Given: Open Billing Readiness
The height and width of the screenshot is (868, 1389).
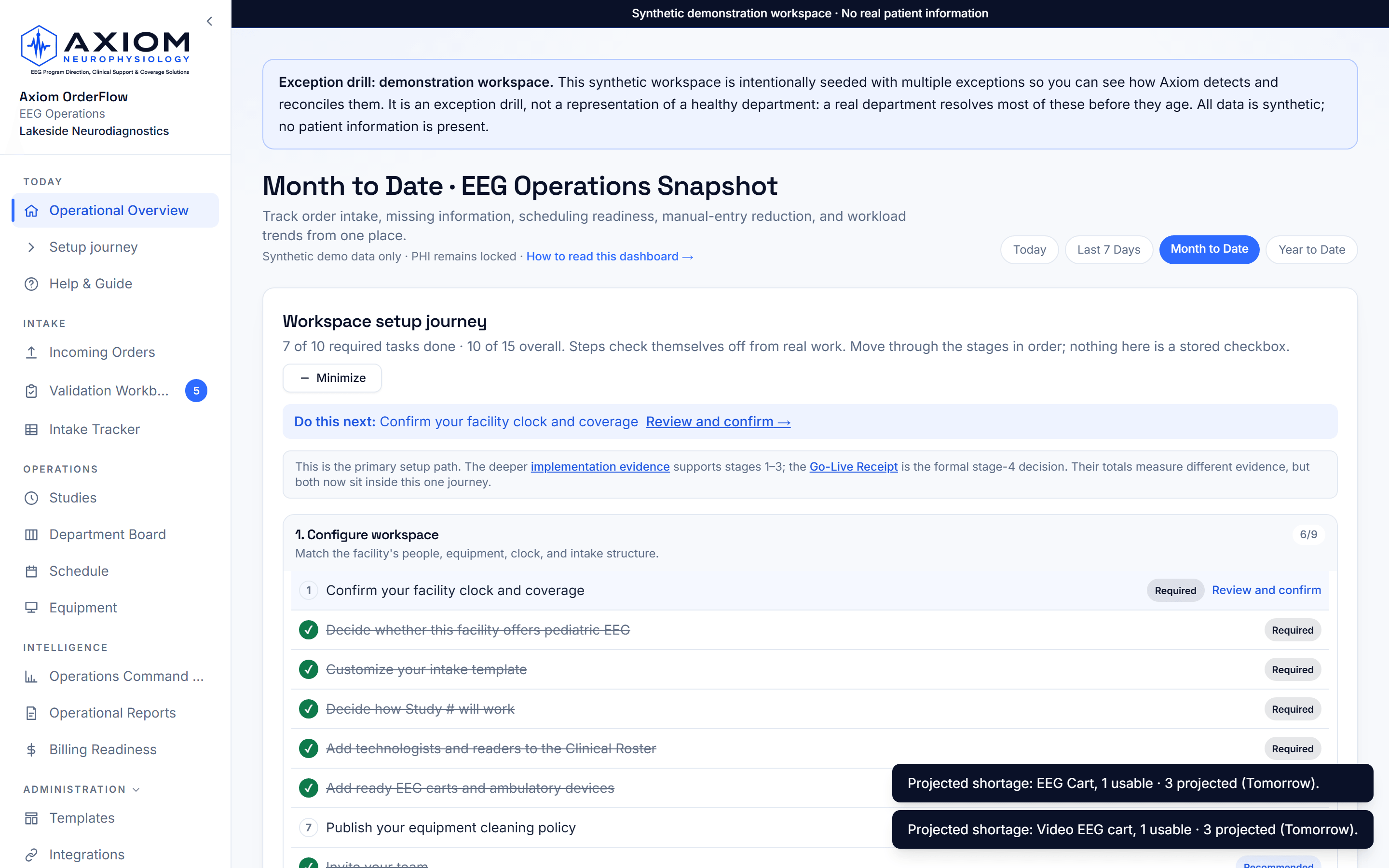Looking at the screenshot, I should point(115,750).
